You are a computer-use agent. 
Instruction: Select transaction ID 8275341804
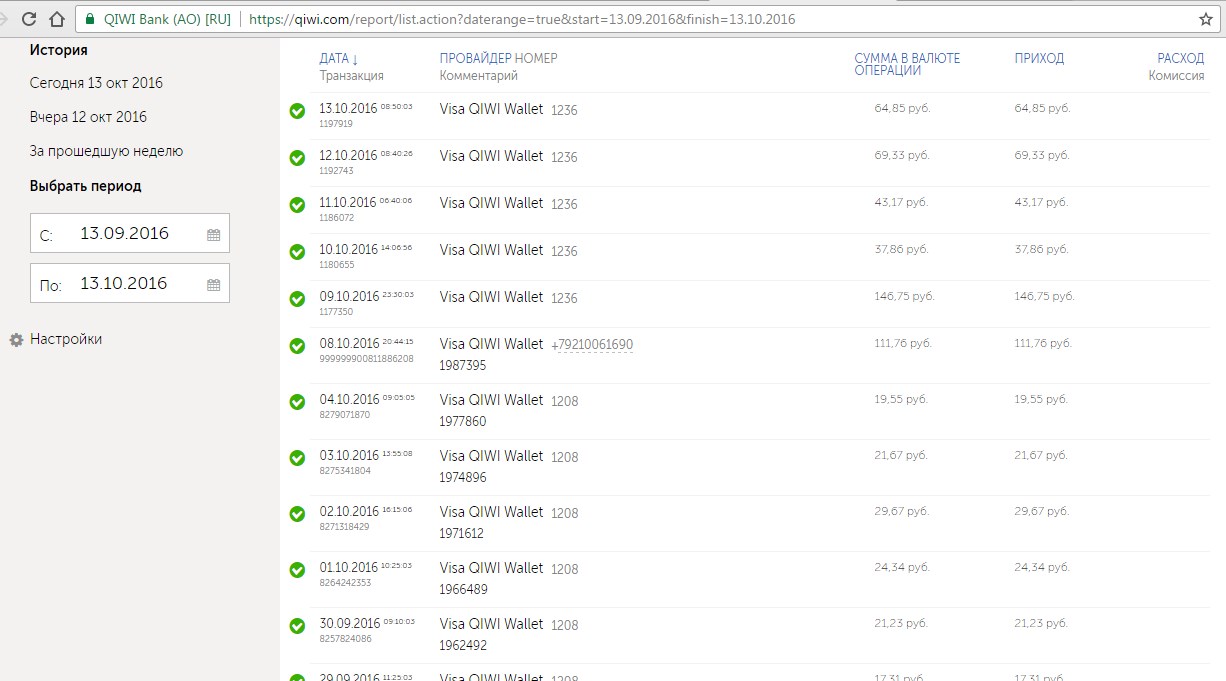pos(345,471)
